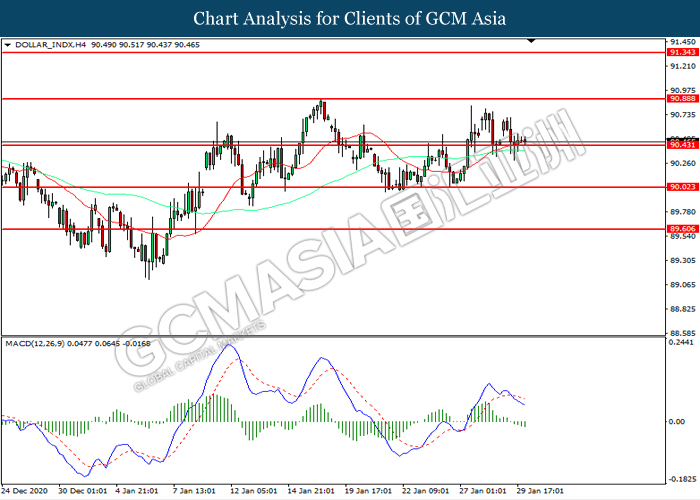This screenshot has width=700, height=500.
Task: Select the 91.343 red price level label
Action: coord(683,53)
